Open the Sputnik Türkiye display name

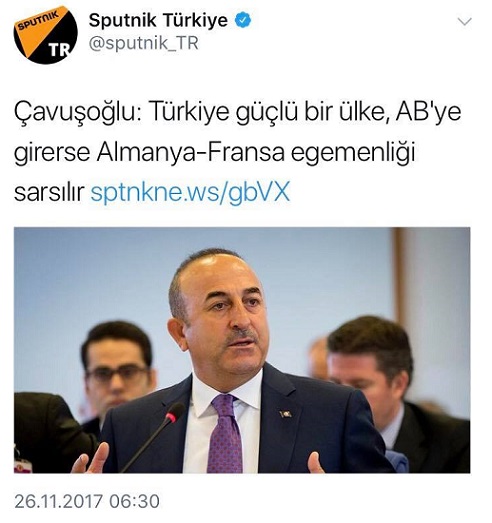[x=158, y=20]
